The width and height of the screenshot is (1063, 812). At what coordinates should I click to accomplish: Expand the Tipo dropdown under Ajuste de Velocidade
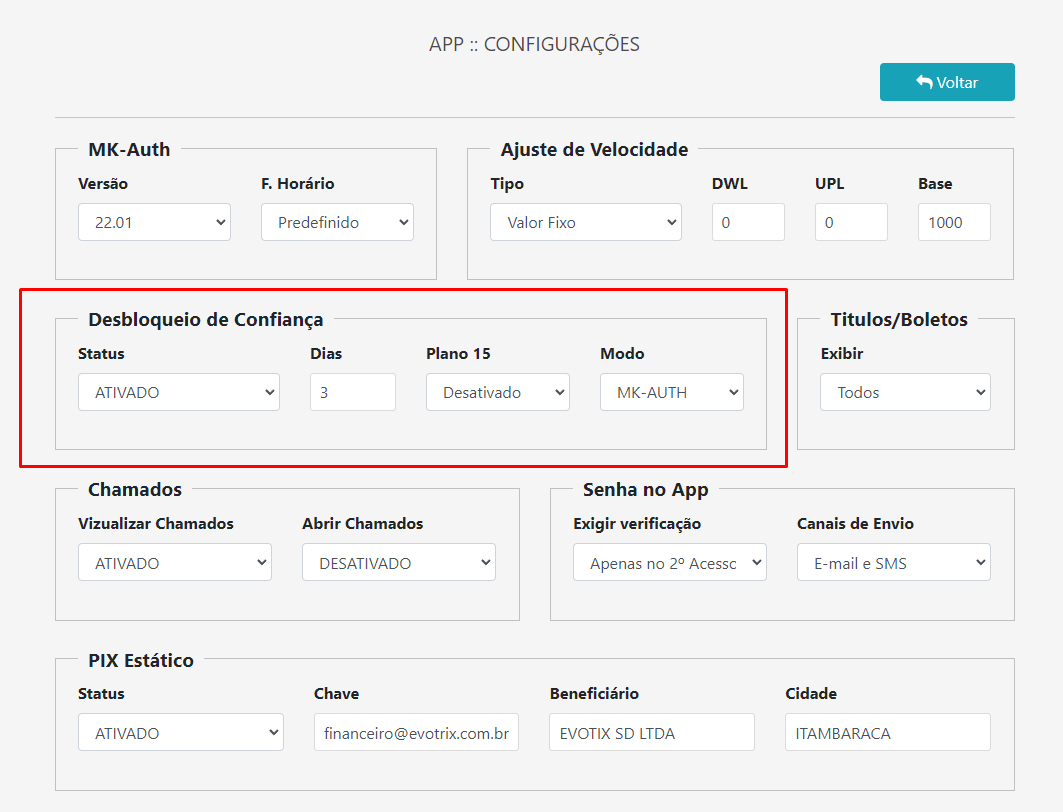coord(585,222)
